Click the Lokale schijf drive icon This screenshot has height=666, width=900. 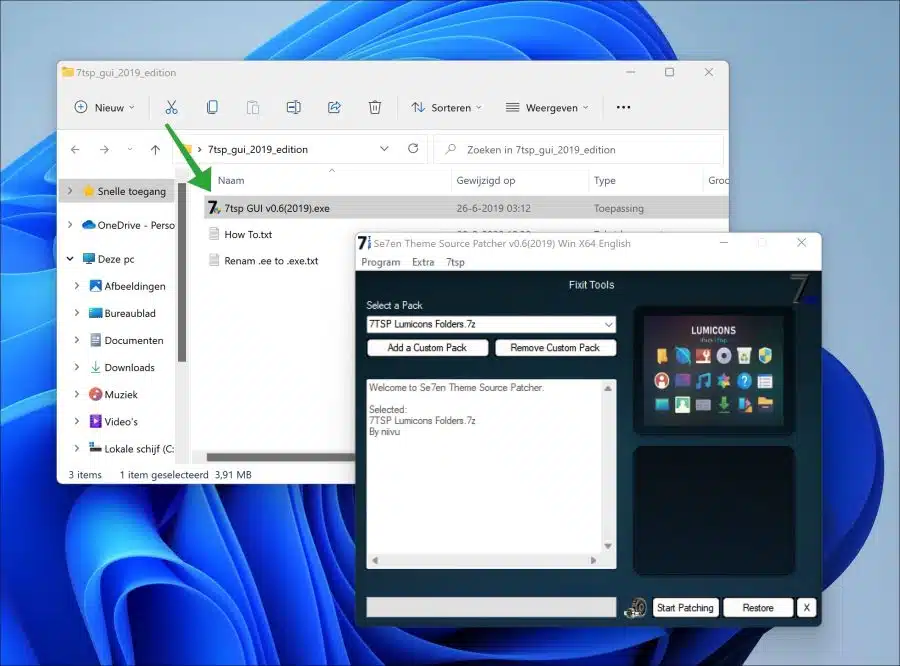95,448
